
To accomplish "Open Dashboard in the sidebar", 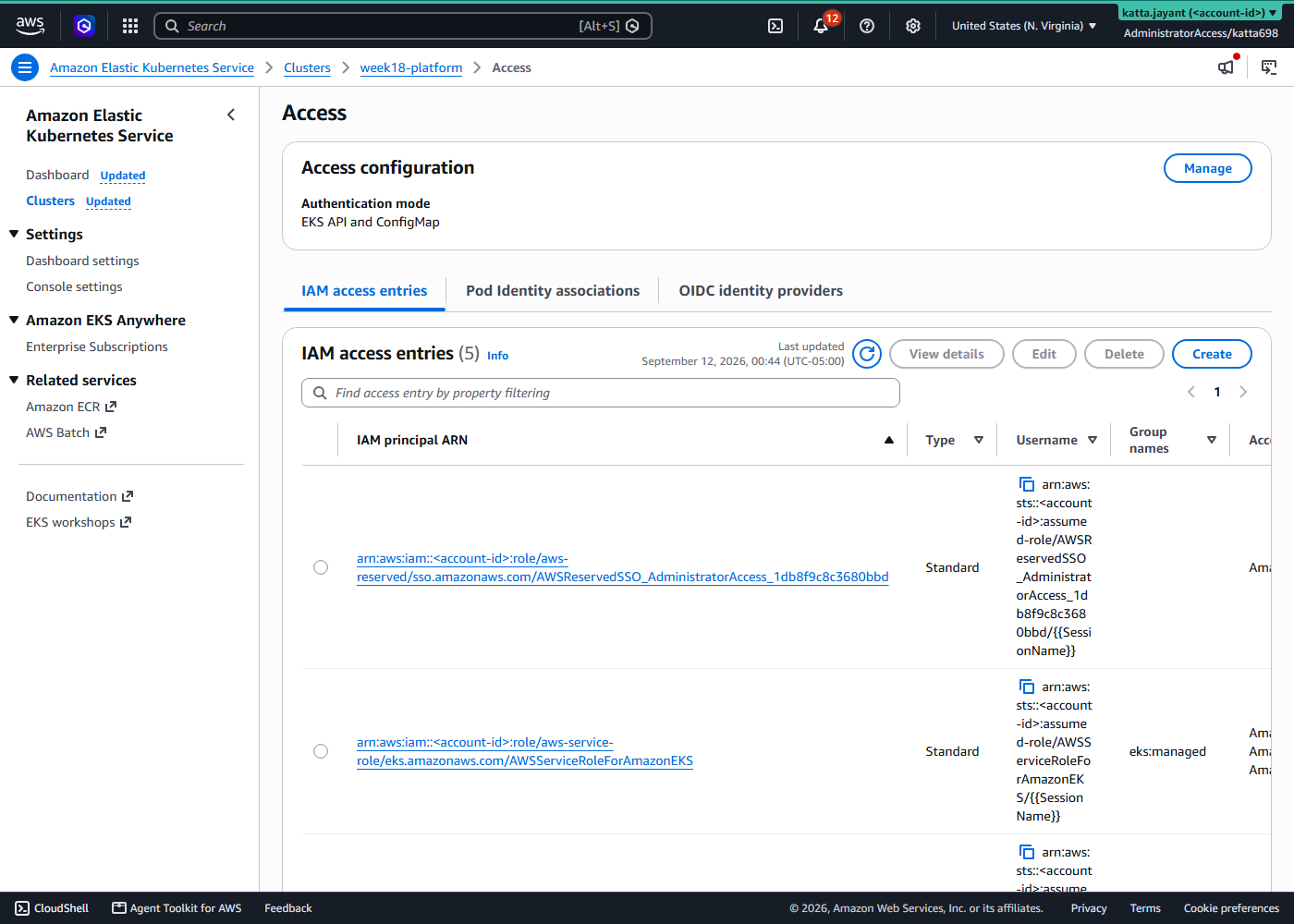I will pyautogui.click(x=57, y=175).
